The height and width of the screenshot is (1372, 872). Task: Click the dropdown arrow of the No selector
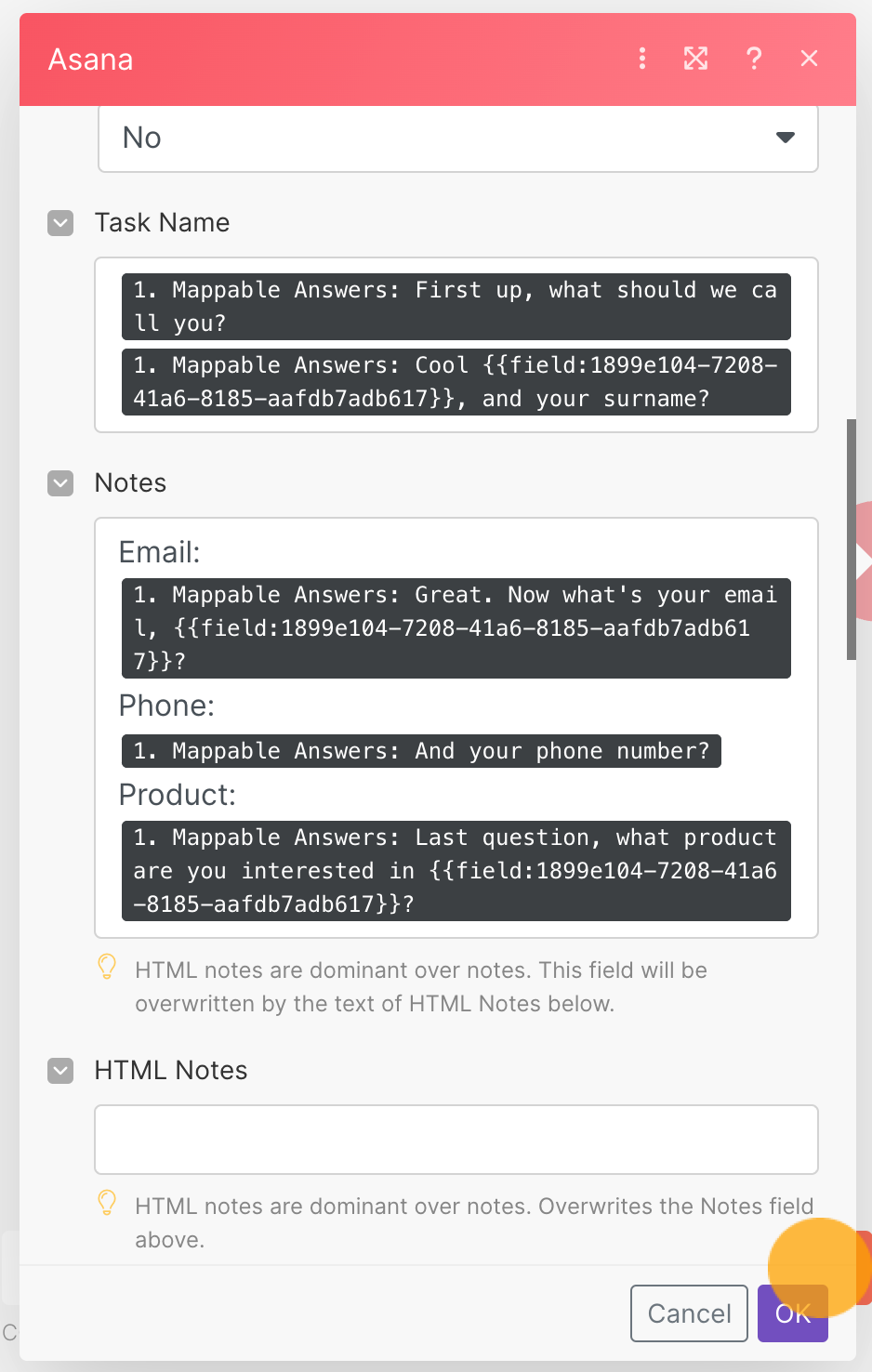click(x=786, y=138)
